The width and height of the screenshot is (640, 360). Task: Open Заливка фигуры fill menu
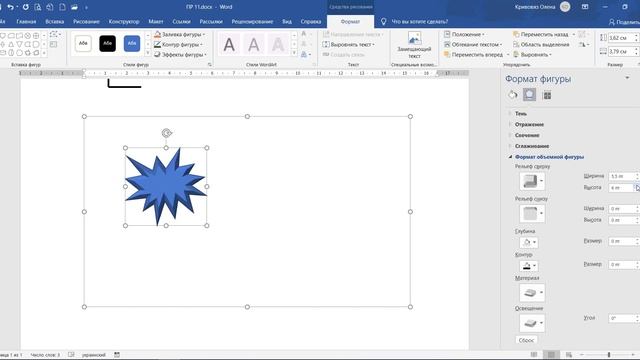pos(180,35)
